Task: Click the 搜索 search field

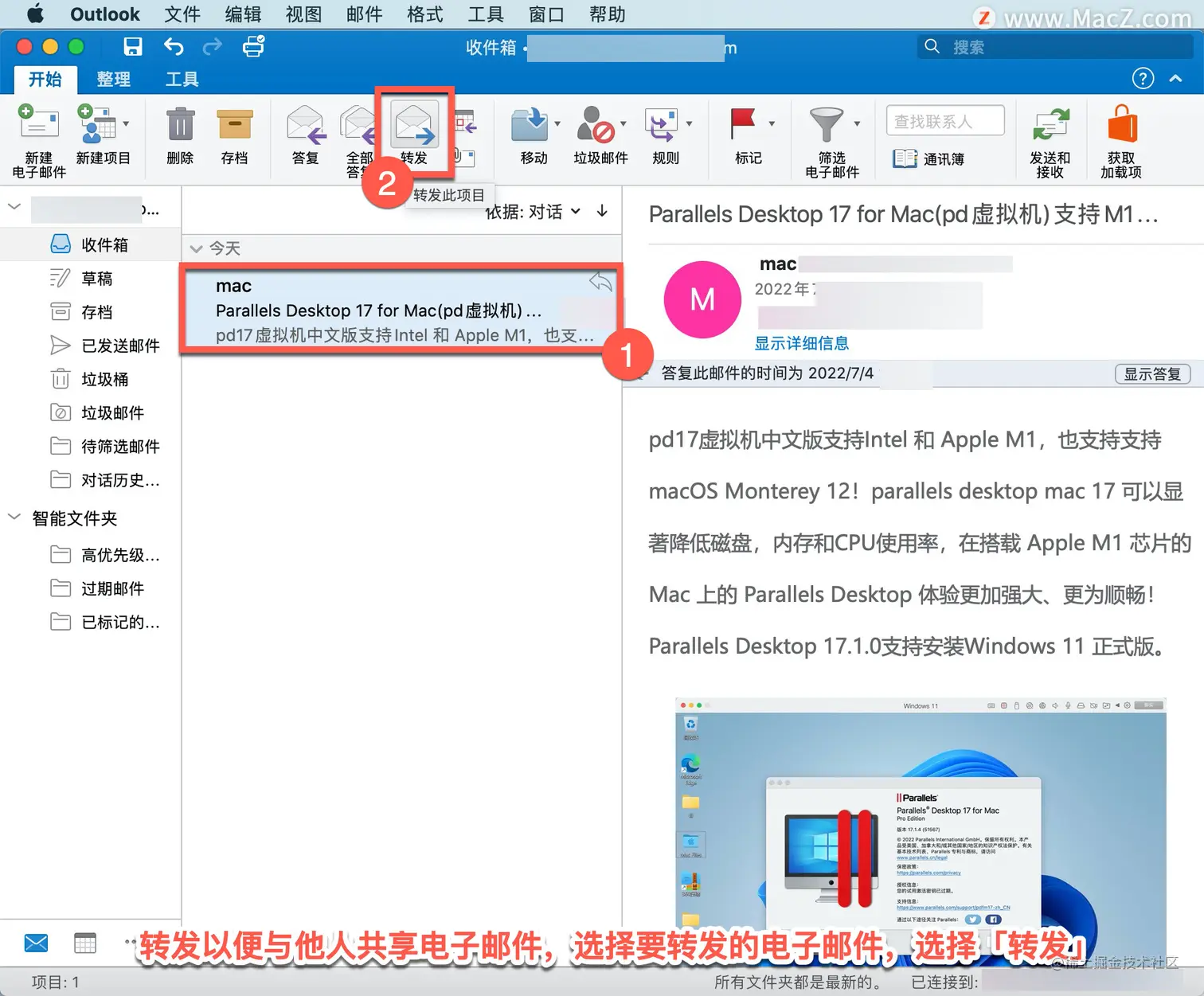Action: (1055, 47)
